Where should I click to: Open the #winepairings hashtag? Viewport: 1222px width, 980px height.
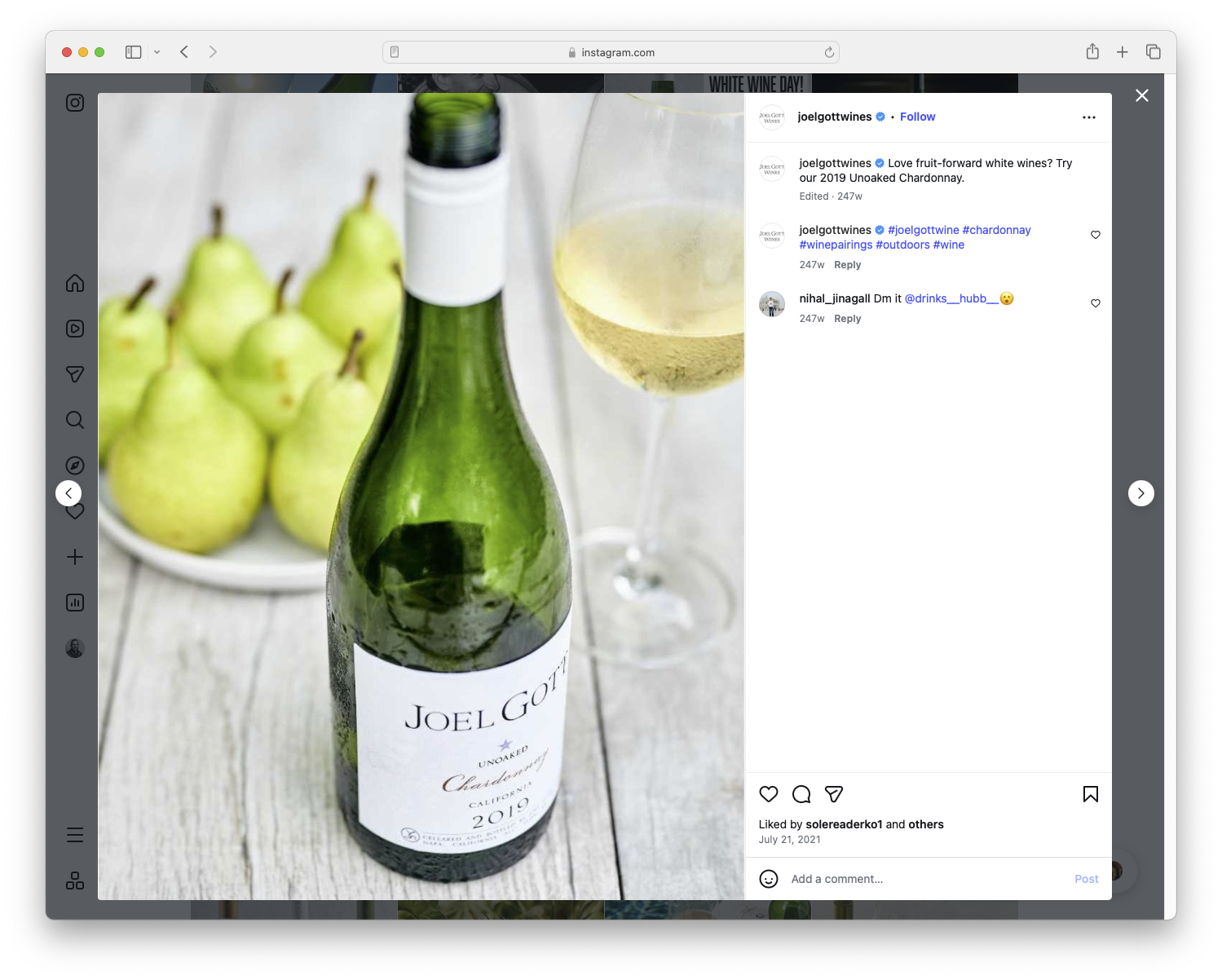coord(836,245)
